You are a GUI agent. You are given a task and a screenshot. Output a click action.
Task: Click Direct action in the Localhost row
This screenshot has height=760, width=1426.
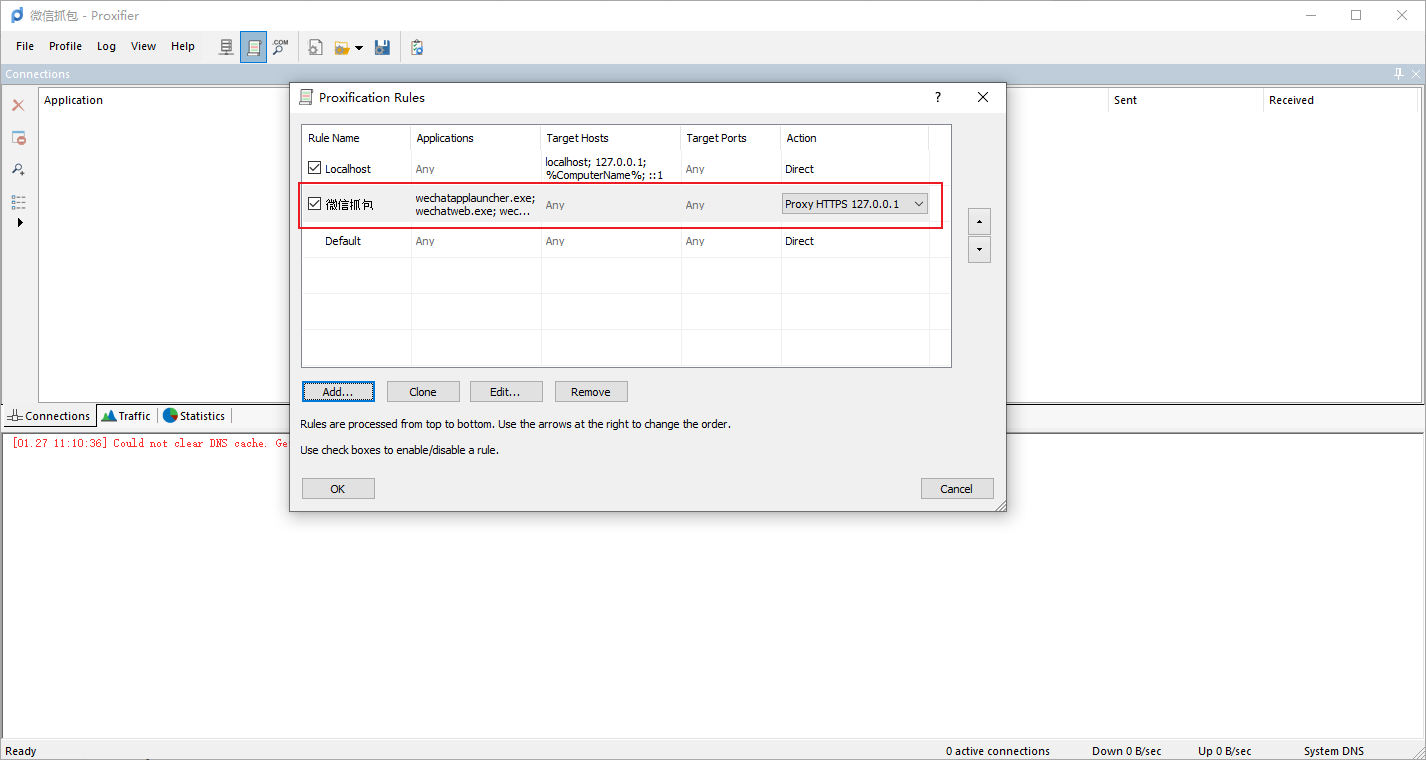[800, 169]
